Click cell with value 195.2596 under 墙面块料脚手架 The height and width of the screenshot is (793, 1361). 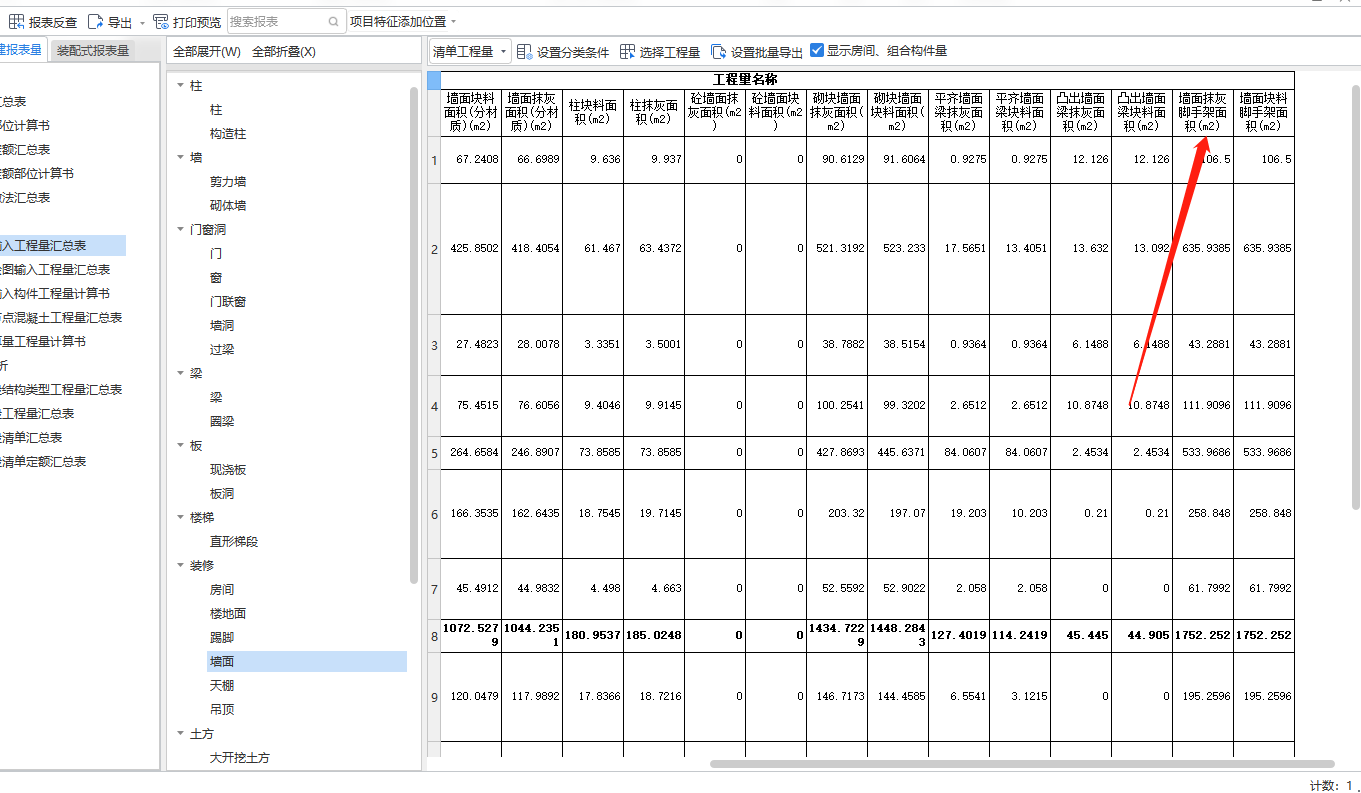pos(1264,696)
